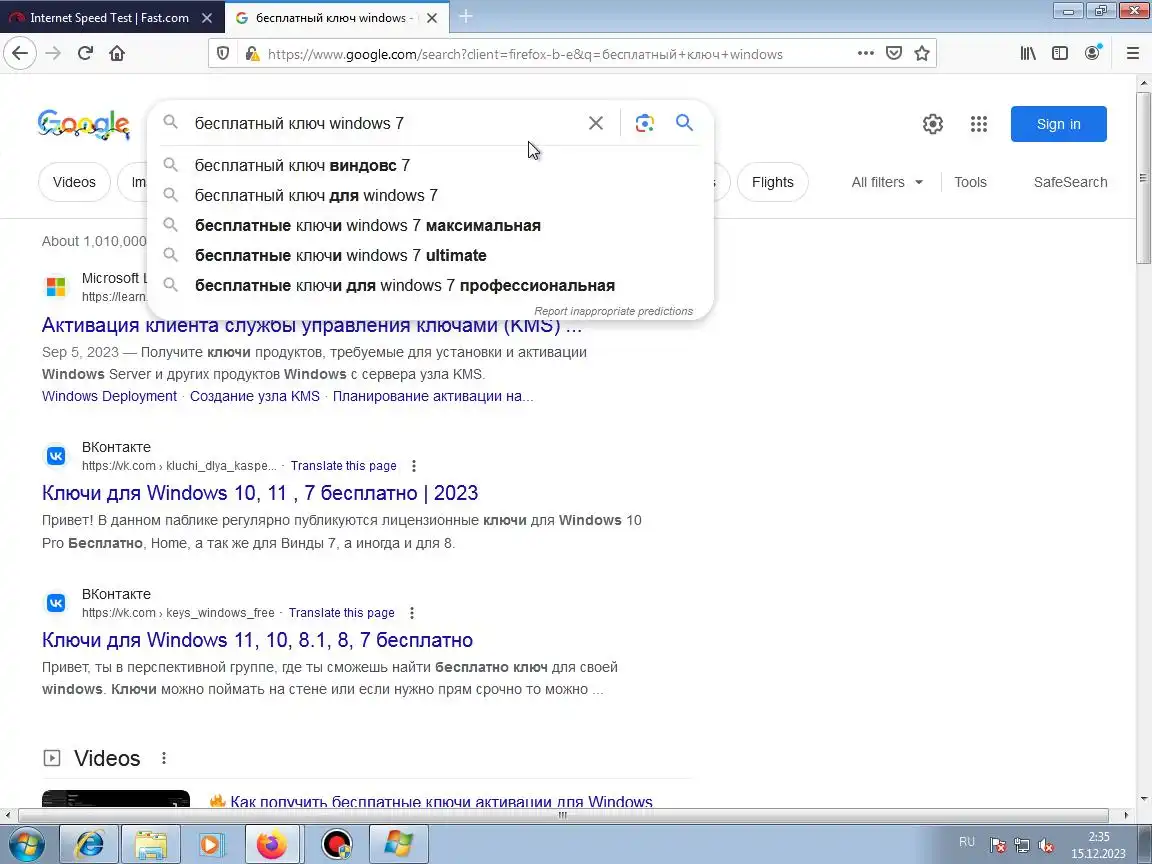The height and width of the screenshot is (864, 1152).
Task: Translate the keys_windows_free result page
Action: pos(341,613)
